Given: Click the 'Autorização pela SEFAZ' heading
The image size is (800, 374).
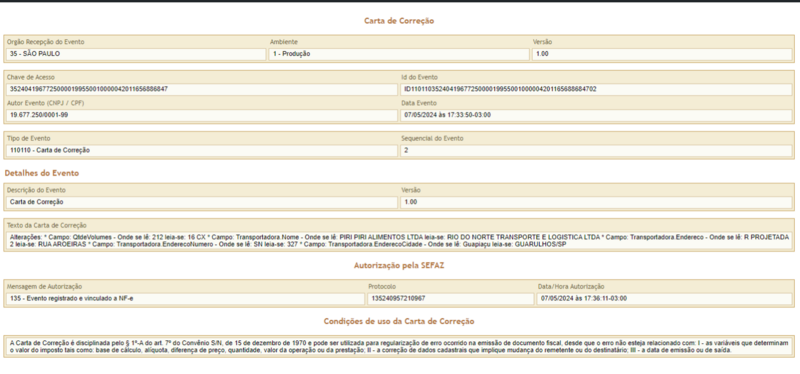Looking at the screenshot, I should coord(399,266).
